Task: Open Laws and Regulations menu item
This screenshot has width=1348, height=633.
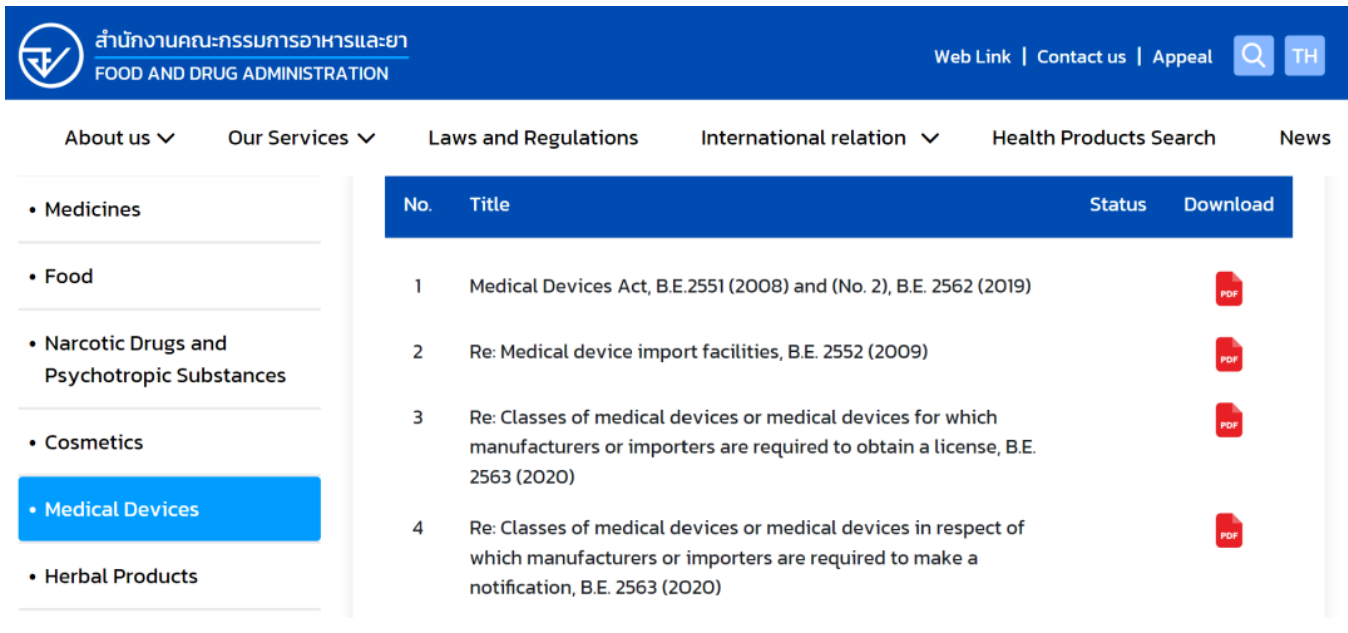Action: [x=533, y=138]
